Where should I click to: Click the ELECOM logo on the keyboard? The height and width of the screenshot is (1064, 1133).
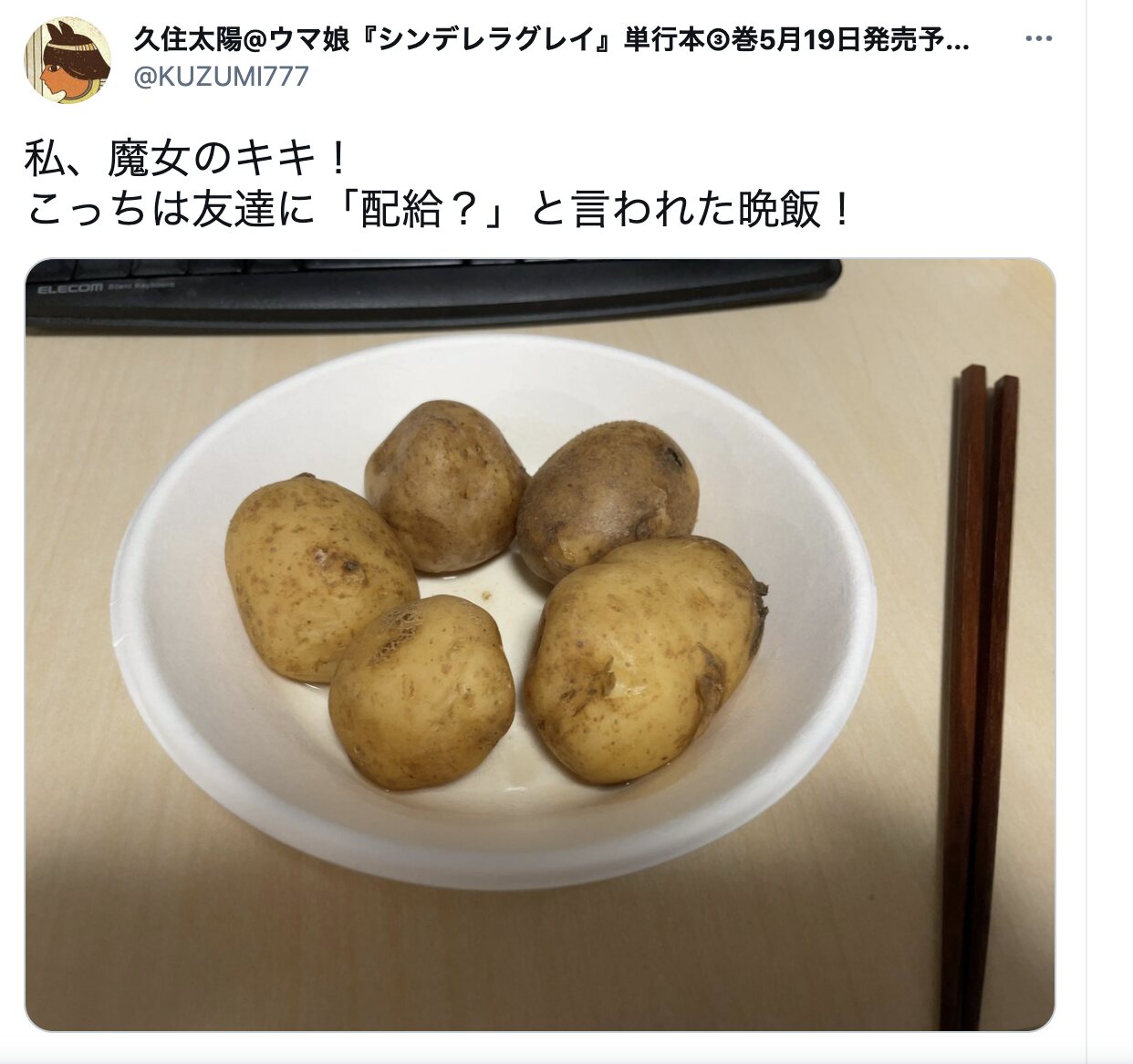pyautogui.click(x=69, y=288)
